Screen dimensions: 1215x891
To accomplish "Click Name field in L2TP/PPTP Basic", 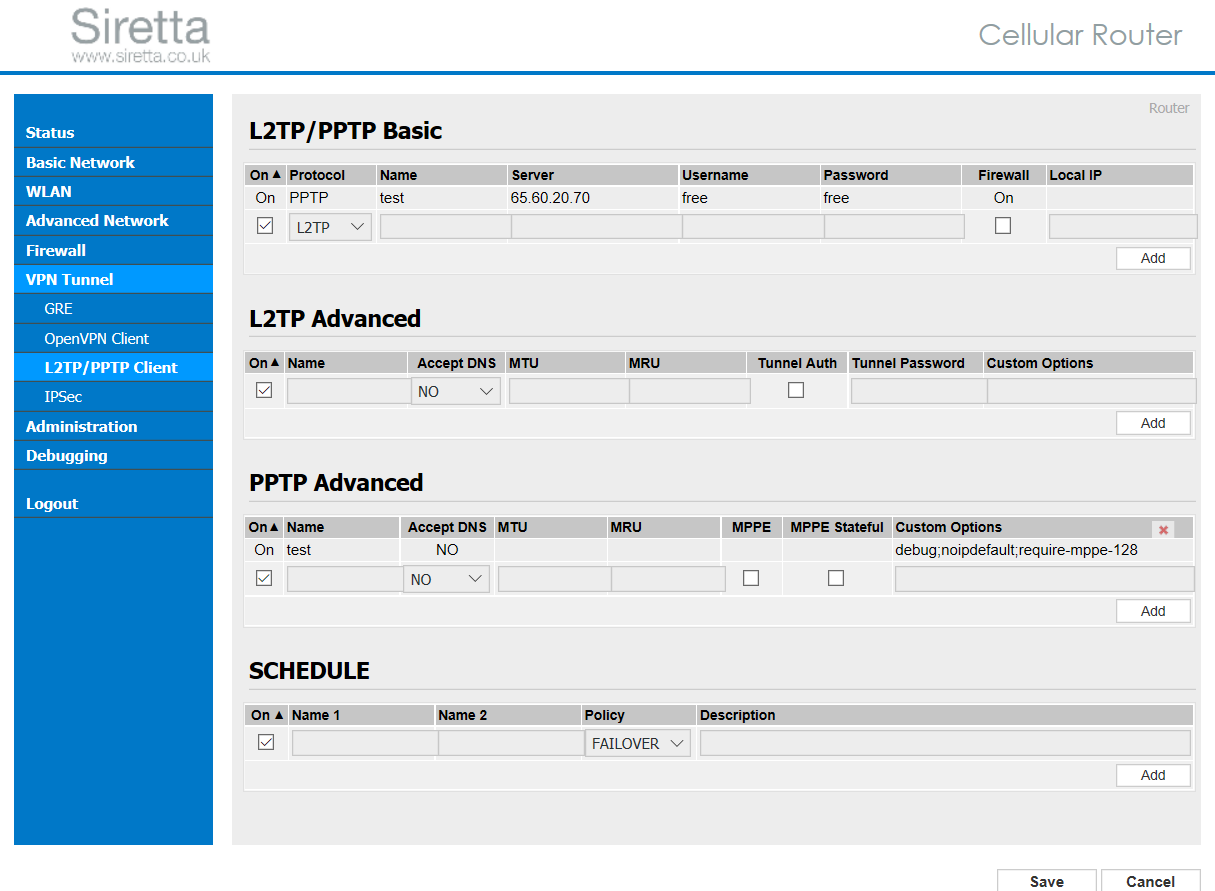I will click(x=445, y=226).
